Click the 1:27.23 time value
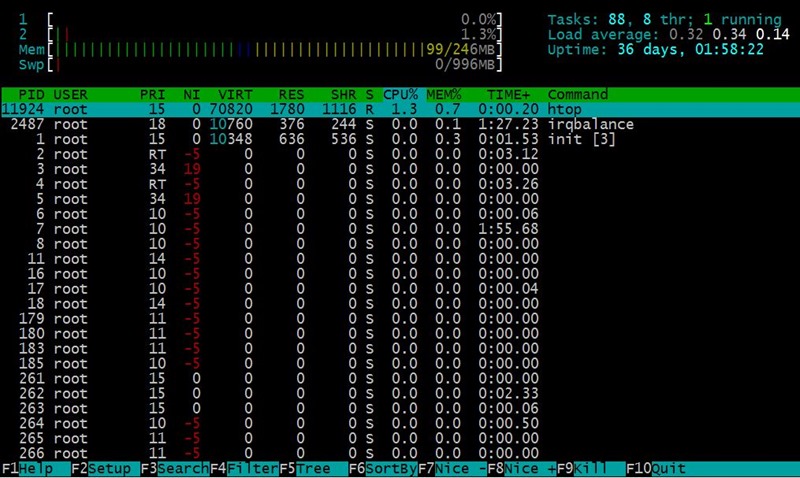This screenshot has height=478, width=800. click(x=508, y=124)
